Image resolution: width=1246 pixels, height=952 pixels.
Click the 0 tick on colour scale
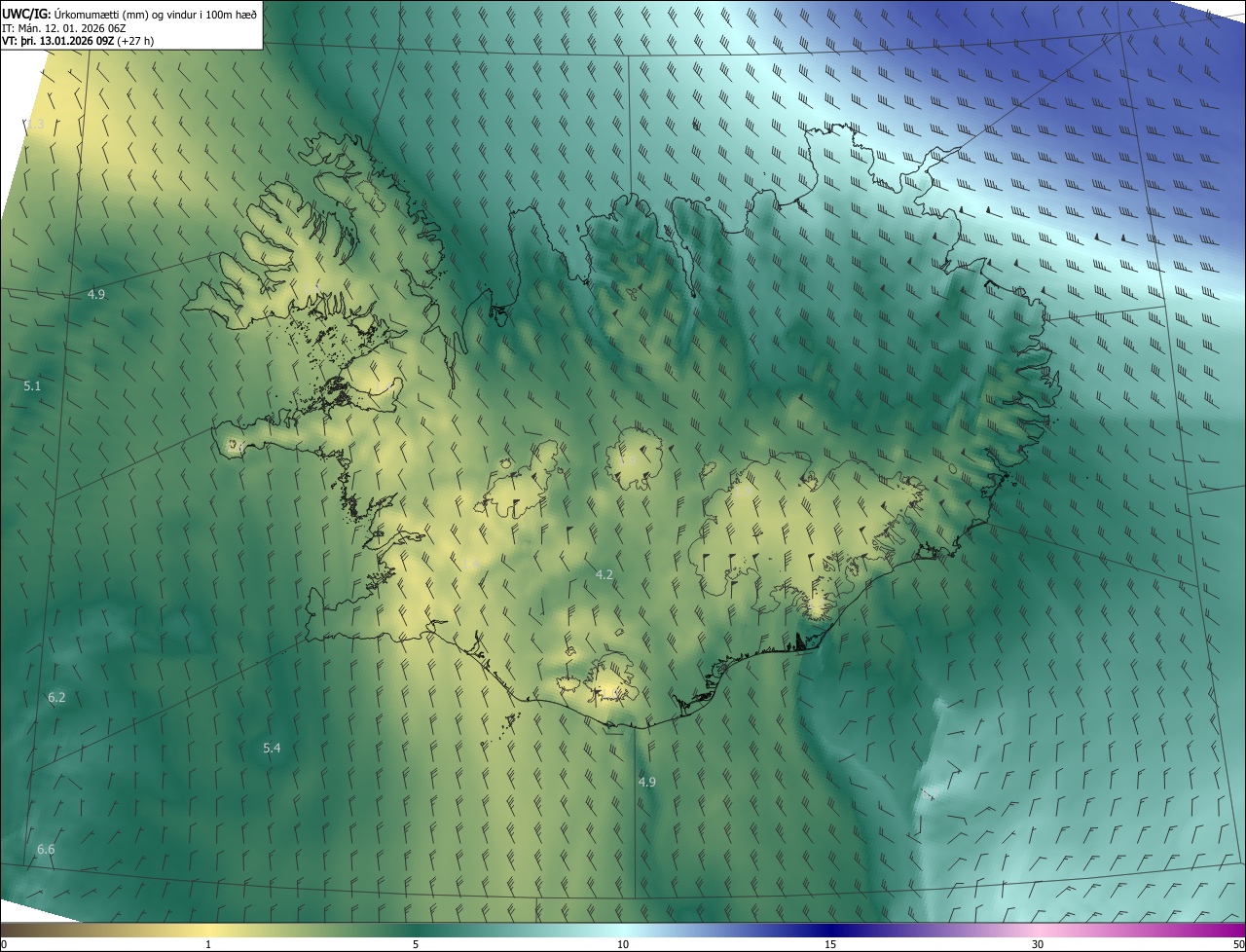pos(4,945)
